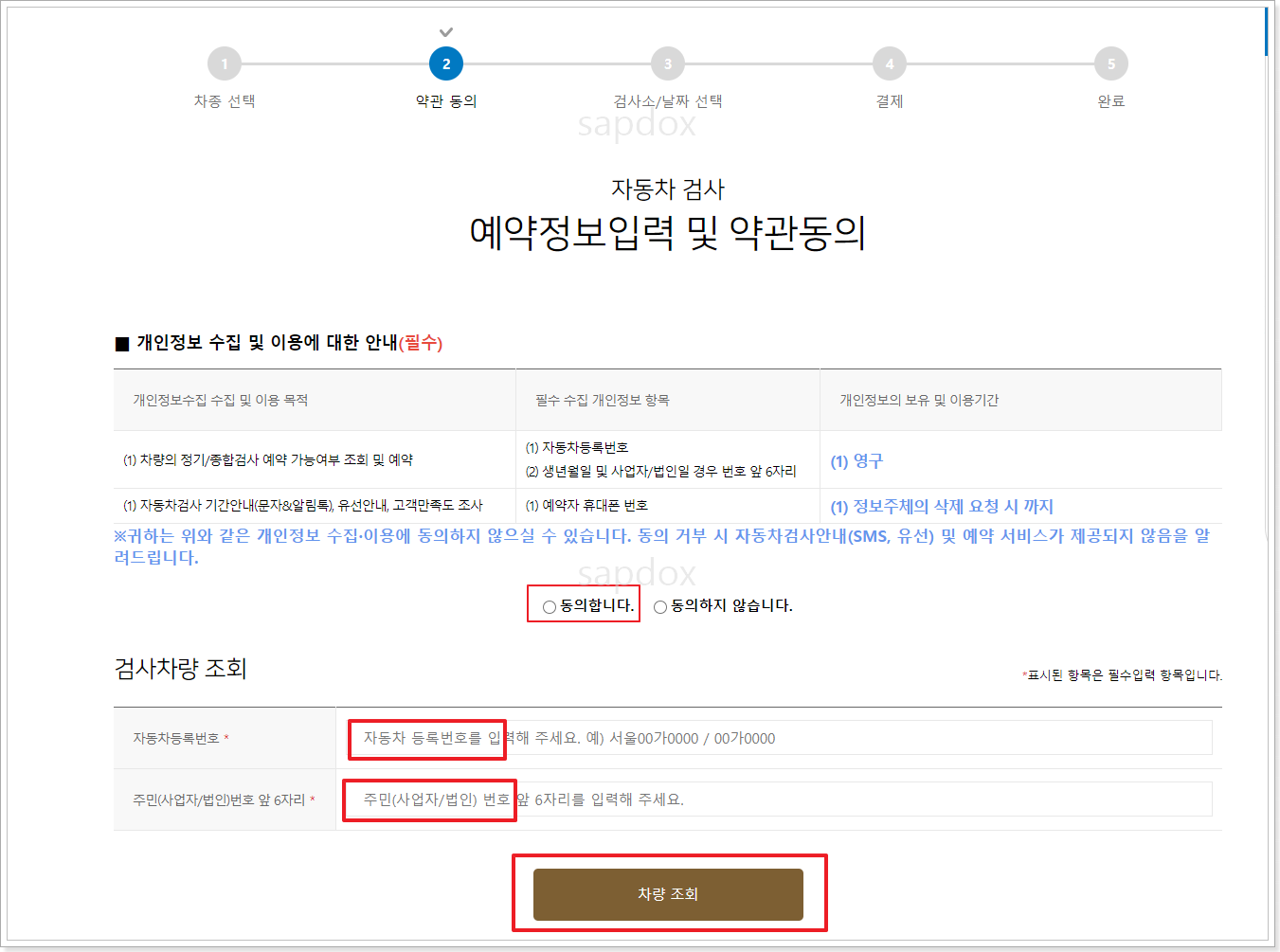Click the chevron above step 2
This screenshot has width=1280, height=952.
click(446, 32)
